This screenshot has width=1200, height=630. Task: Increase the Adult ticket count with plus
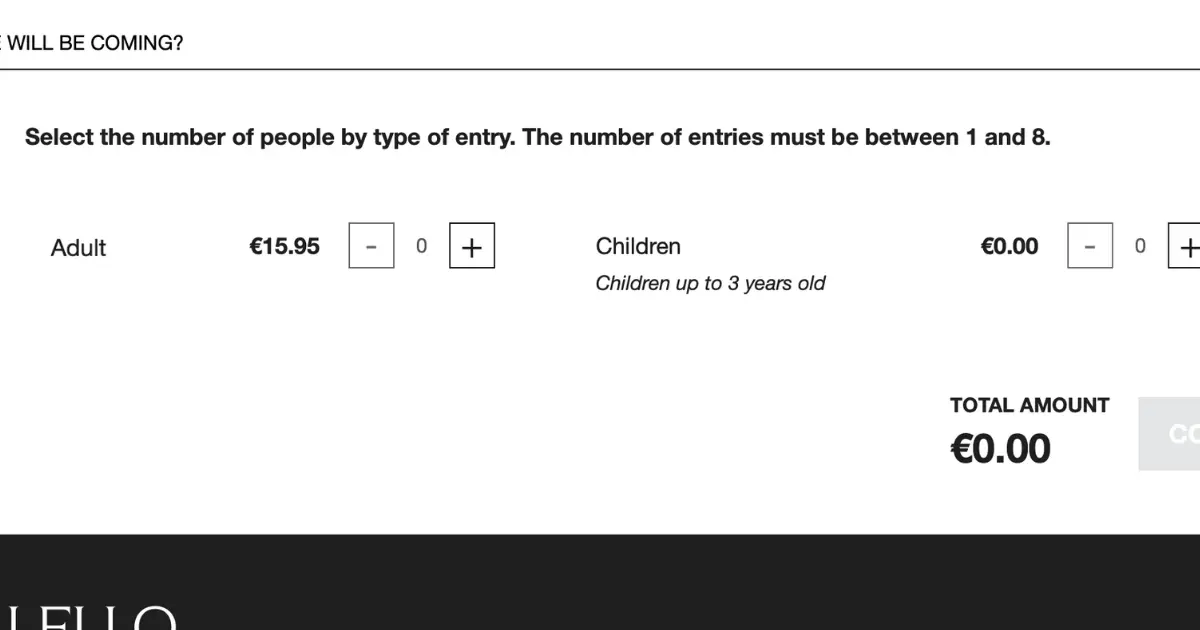[x=472, y=246]
